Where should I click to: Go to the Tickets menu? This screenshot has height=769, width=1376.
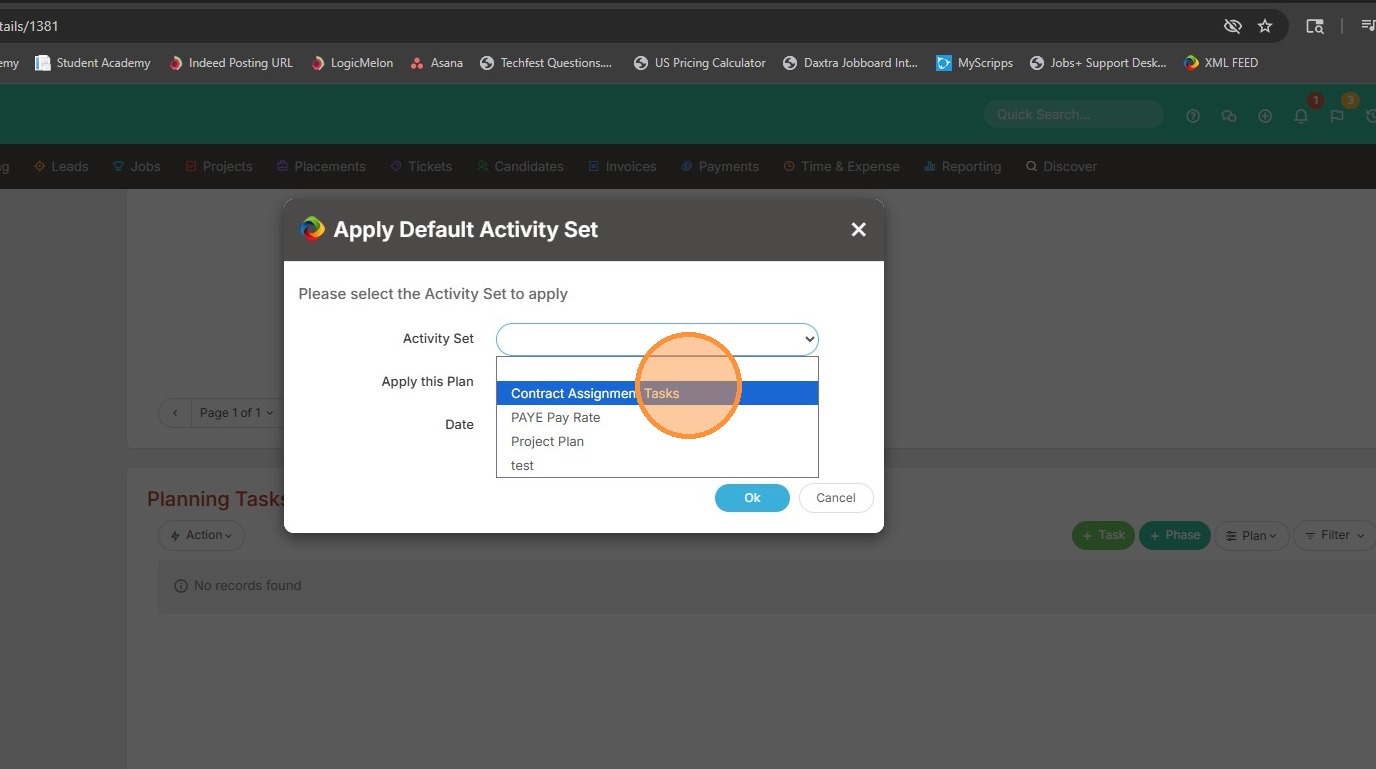point(421,167)
